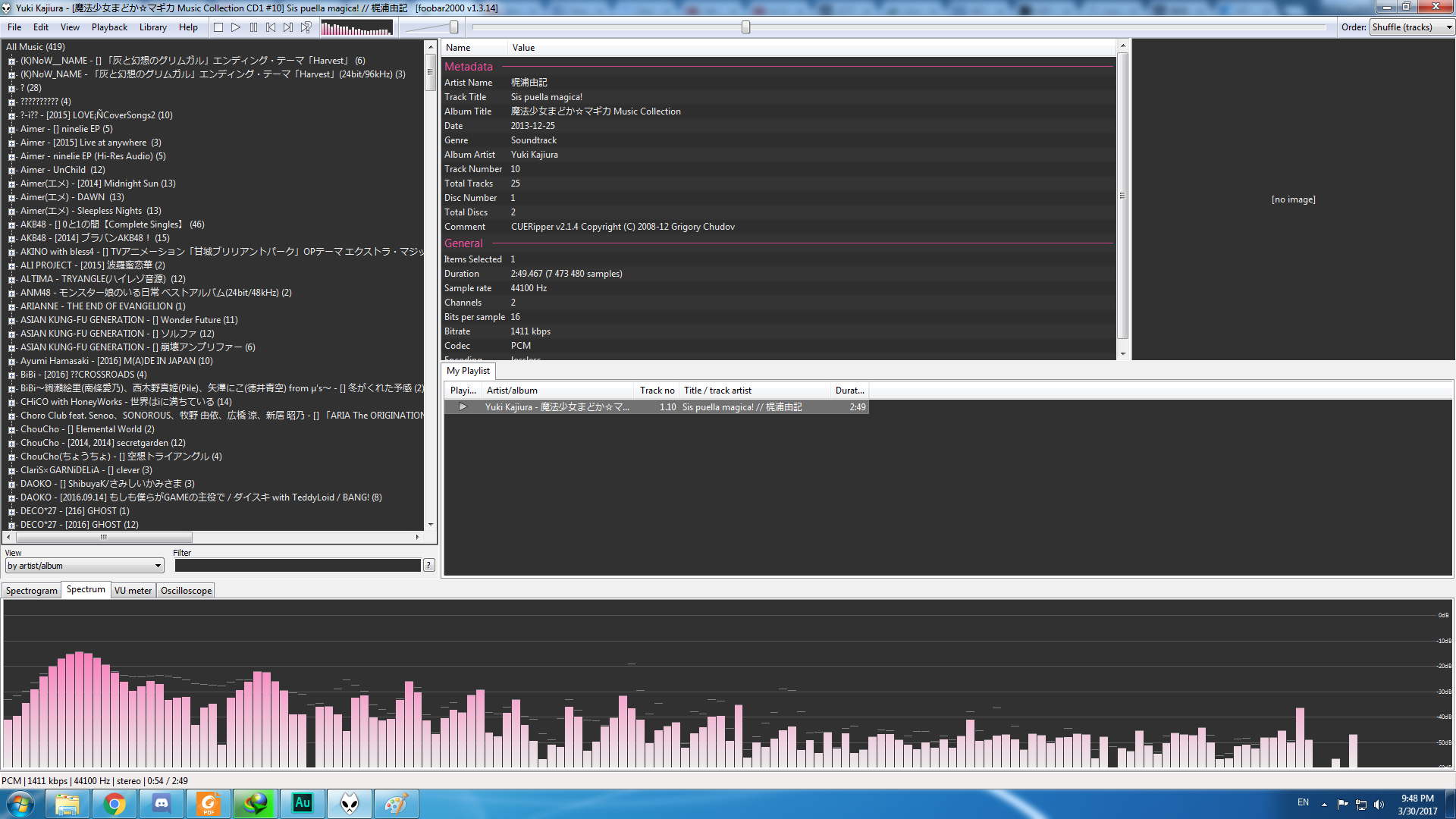Go to the previous track
Screen dimensions: 1456x819
point(271,27)
